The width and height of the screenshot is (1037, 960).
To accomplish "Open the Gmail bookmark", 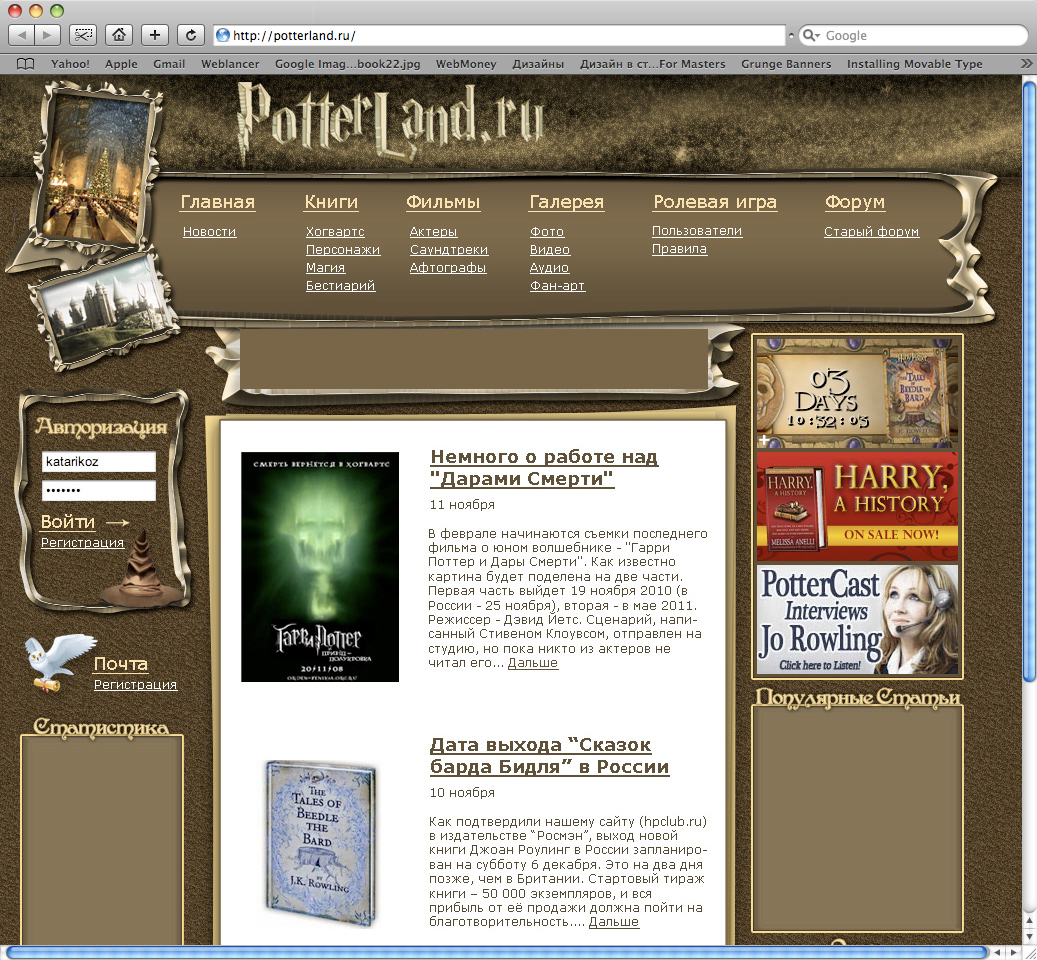I will click(x=169, y=64).
